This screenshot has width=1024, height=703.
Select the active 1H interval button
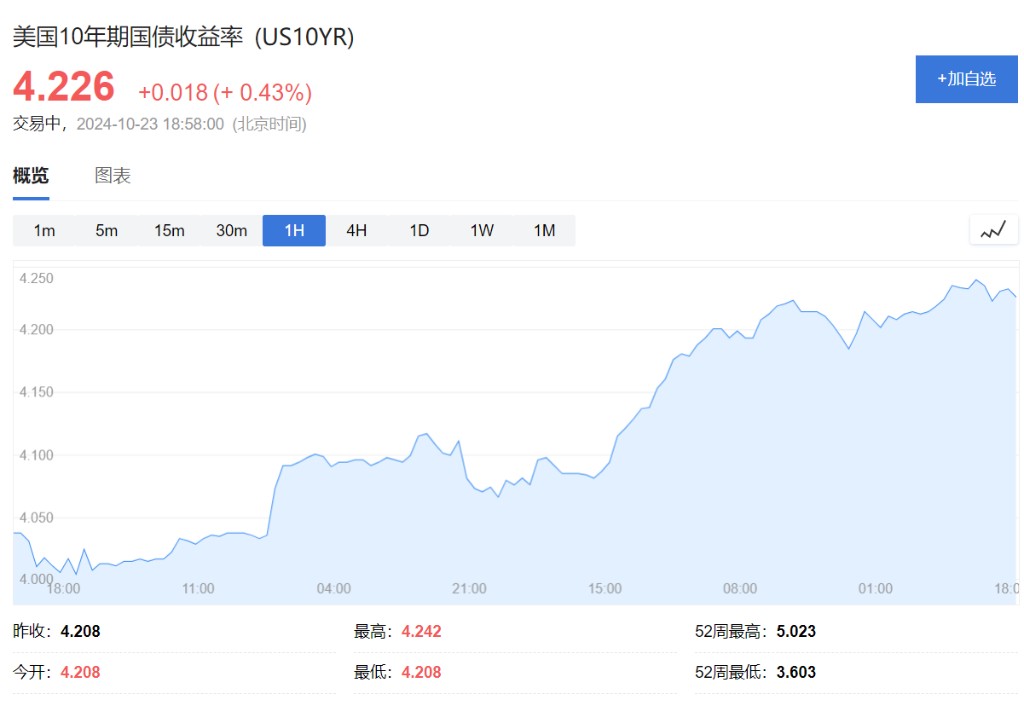point(294,231)
